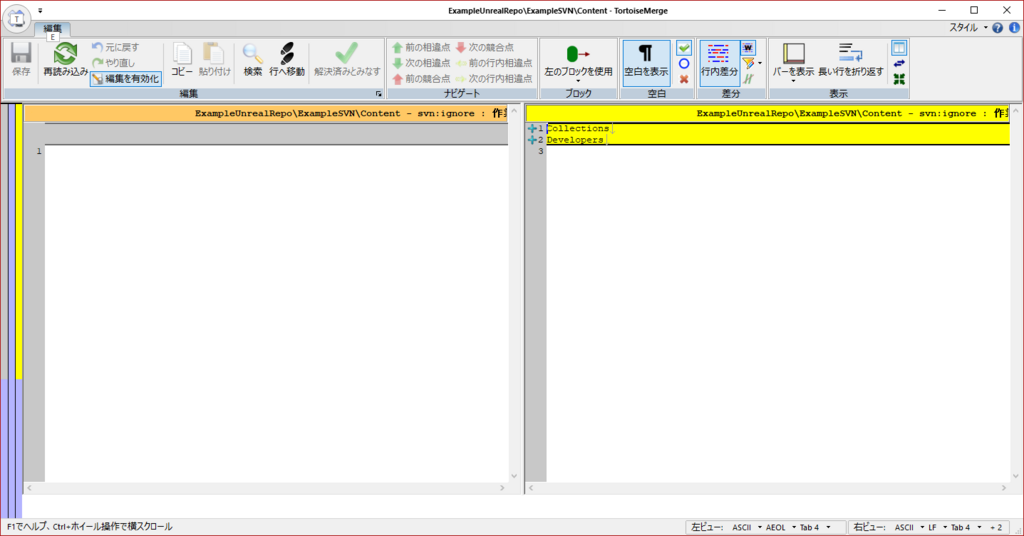This screenshot has height=536, width=1024.
Task: Click 行へ移動 go to line
Action: click(287, 60)
